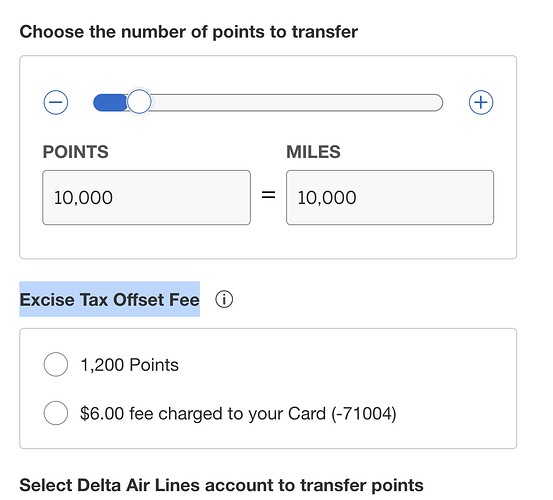Focus the POINTS input showing 10,000
Viewport: 553px width, 500px height.
(146, 197)
